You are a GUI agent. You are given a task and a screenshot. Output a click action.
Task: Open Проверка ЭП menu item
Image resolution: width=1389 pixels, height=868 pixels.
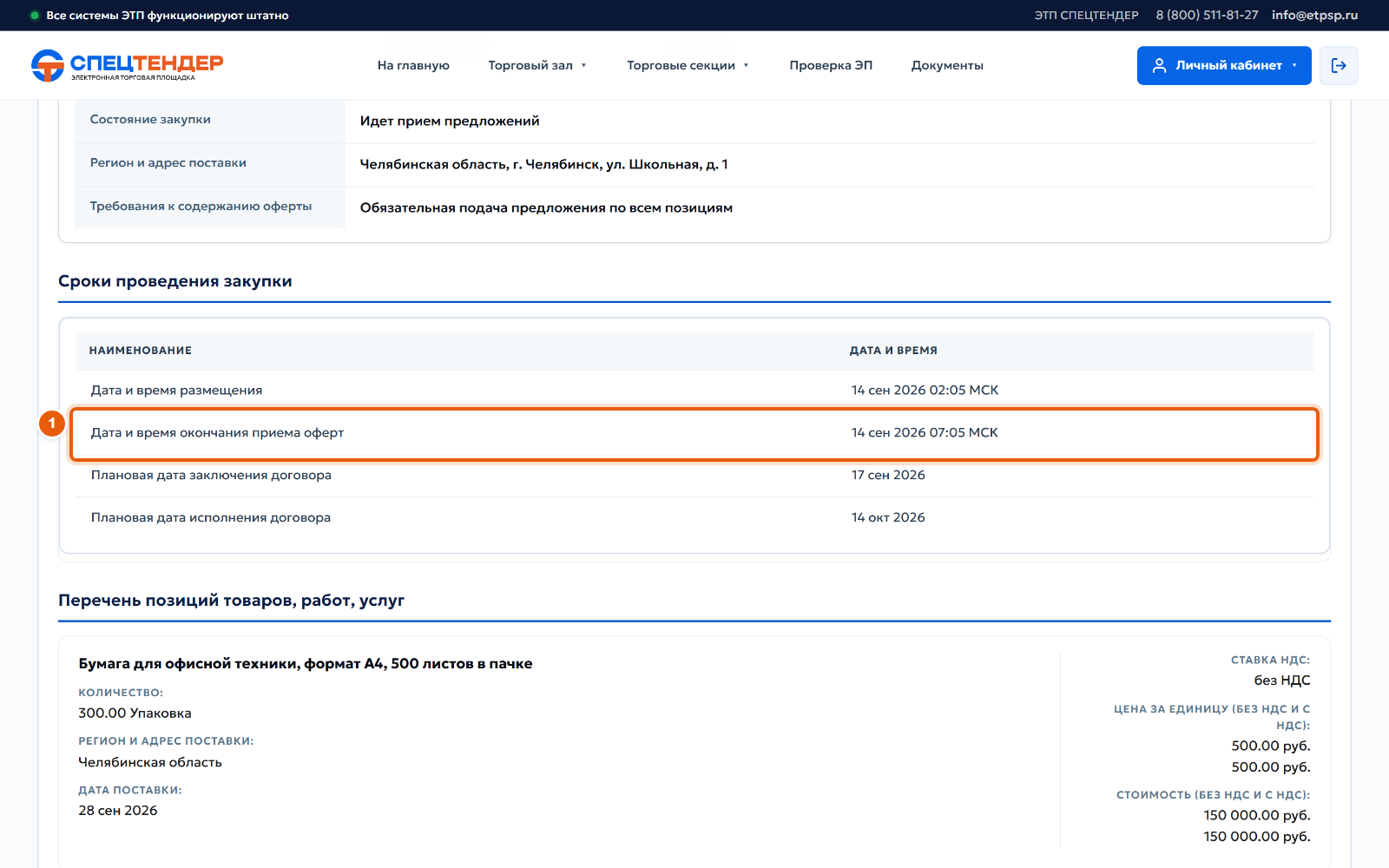(831, 65)
